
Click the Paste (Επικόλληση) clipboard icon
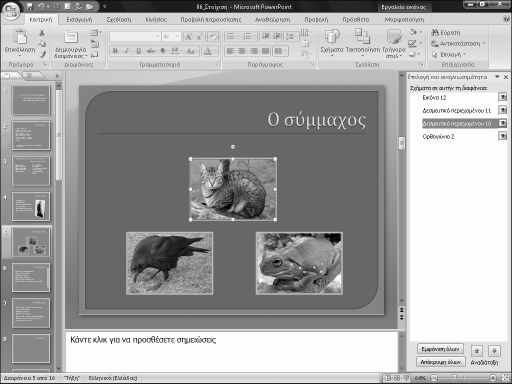21,37
